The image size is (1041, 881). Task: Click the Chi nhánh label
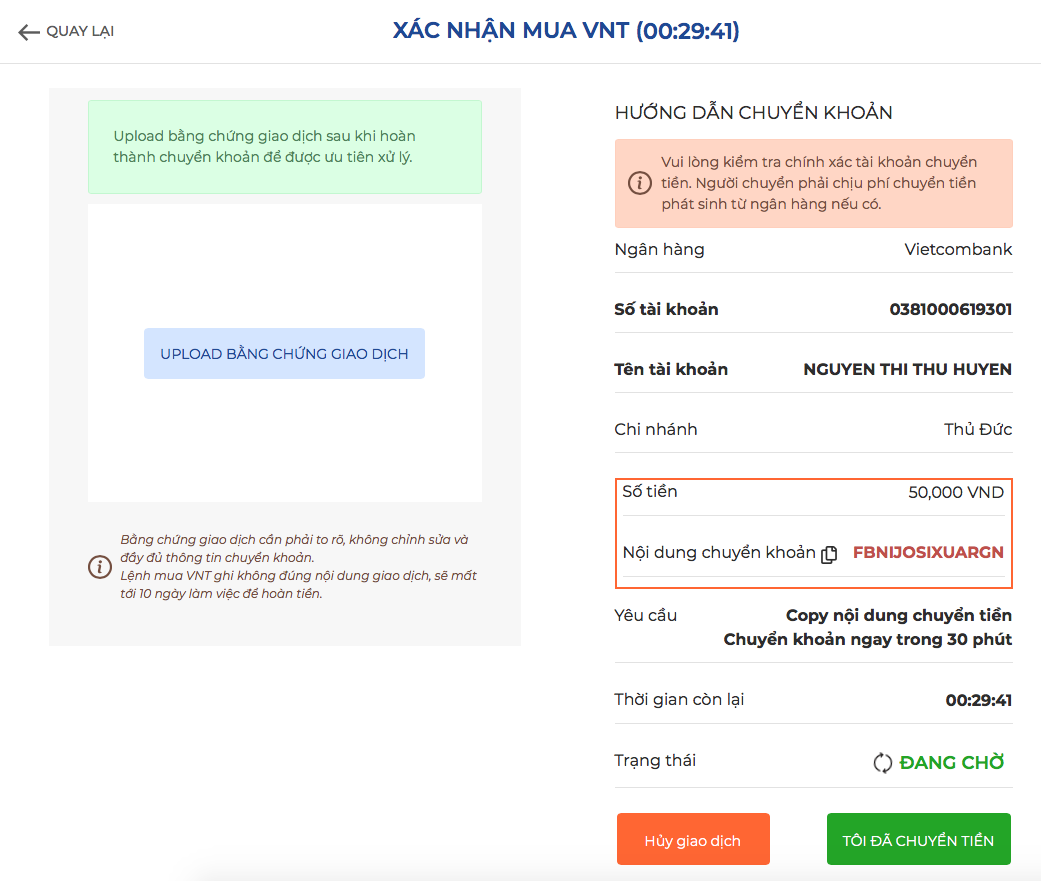[x=655, y=429]
